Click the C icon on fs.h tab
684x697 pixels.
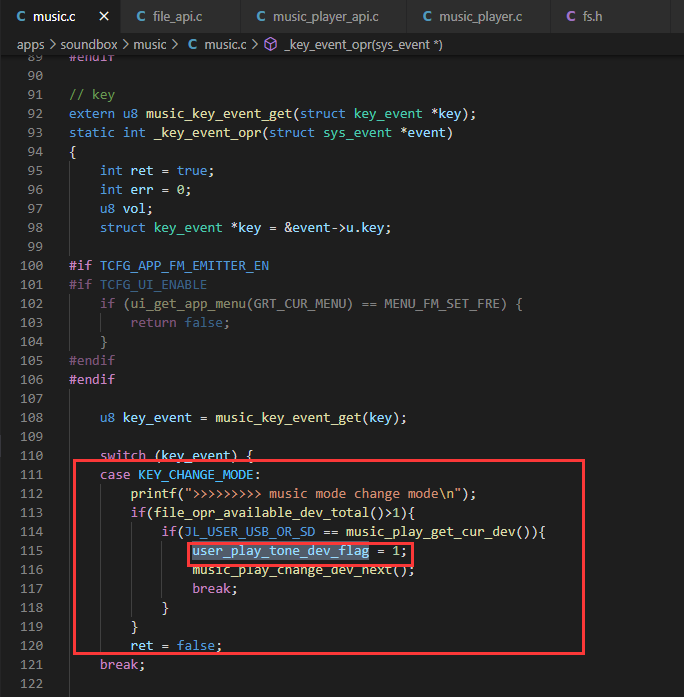571,16
